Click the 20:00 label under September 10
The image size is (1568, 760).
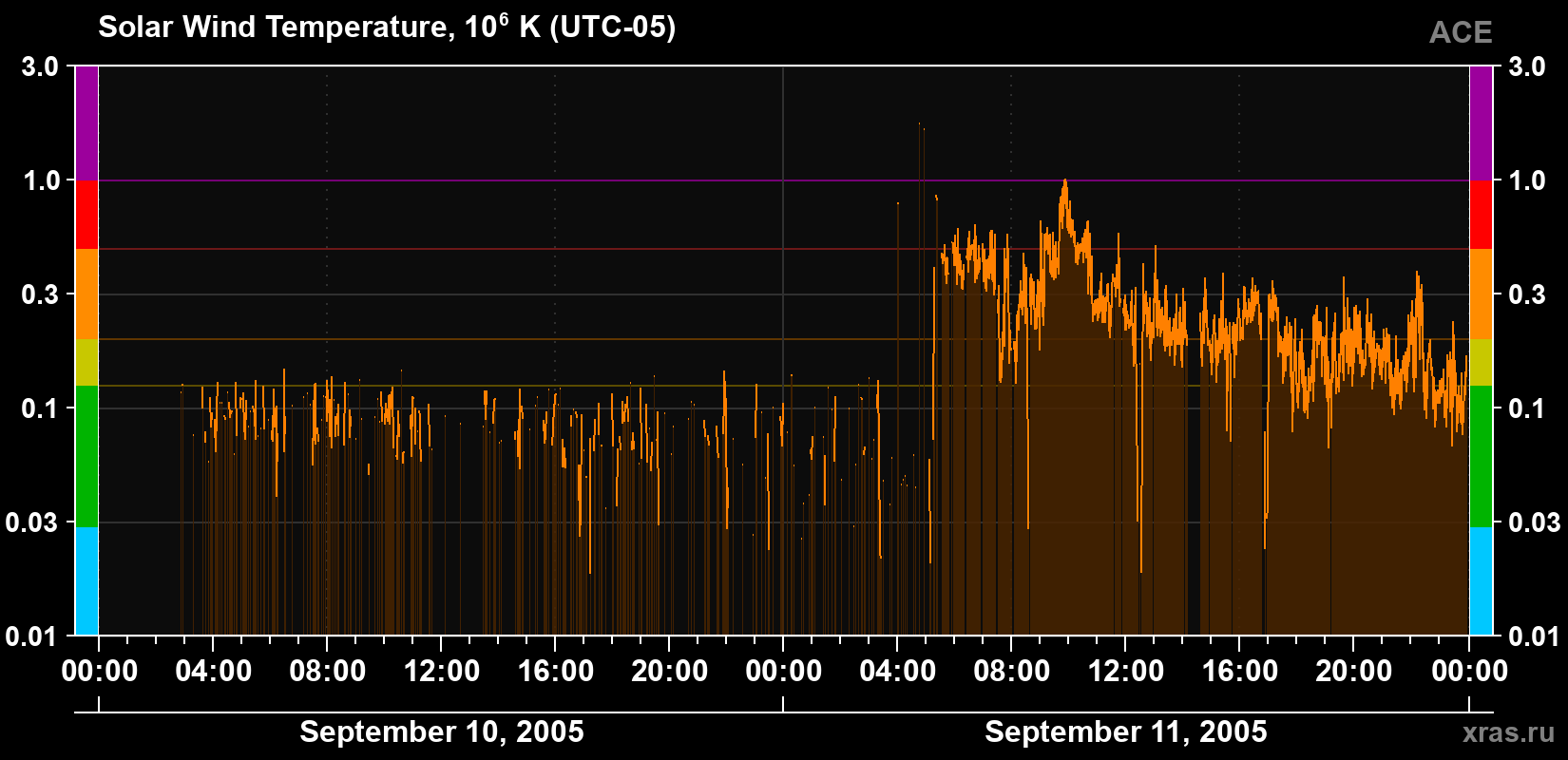(670, 671)
